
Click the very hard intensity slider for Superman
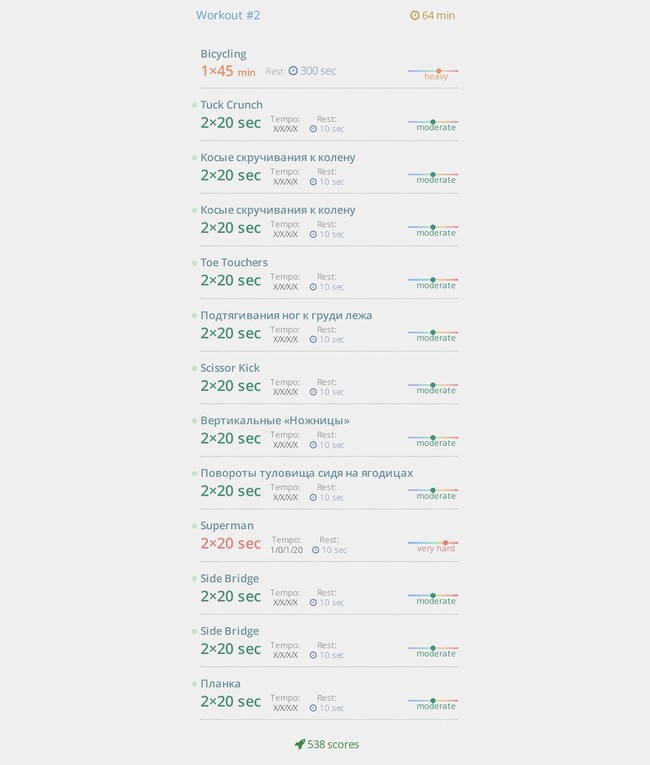click(433, 543)
